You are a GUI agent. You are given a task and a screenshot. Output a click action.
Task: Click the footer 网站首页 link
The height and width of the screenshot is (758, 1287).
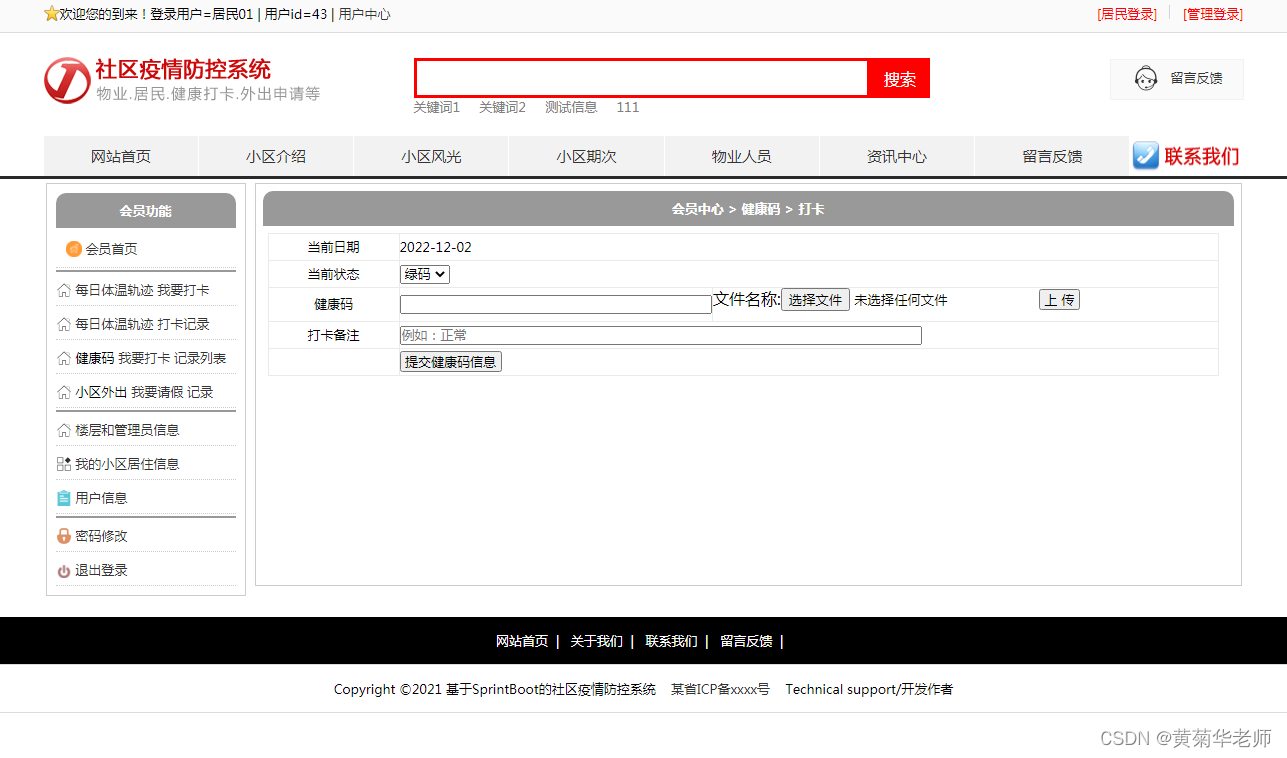[x=522, y=642]
